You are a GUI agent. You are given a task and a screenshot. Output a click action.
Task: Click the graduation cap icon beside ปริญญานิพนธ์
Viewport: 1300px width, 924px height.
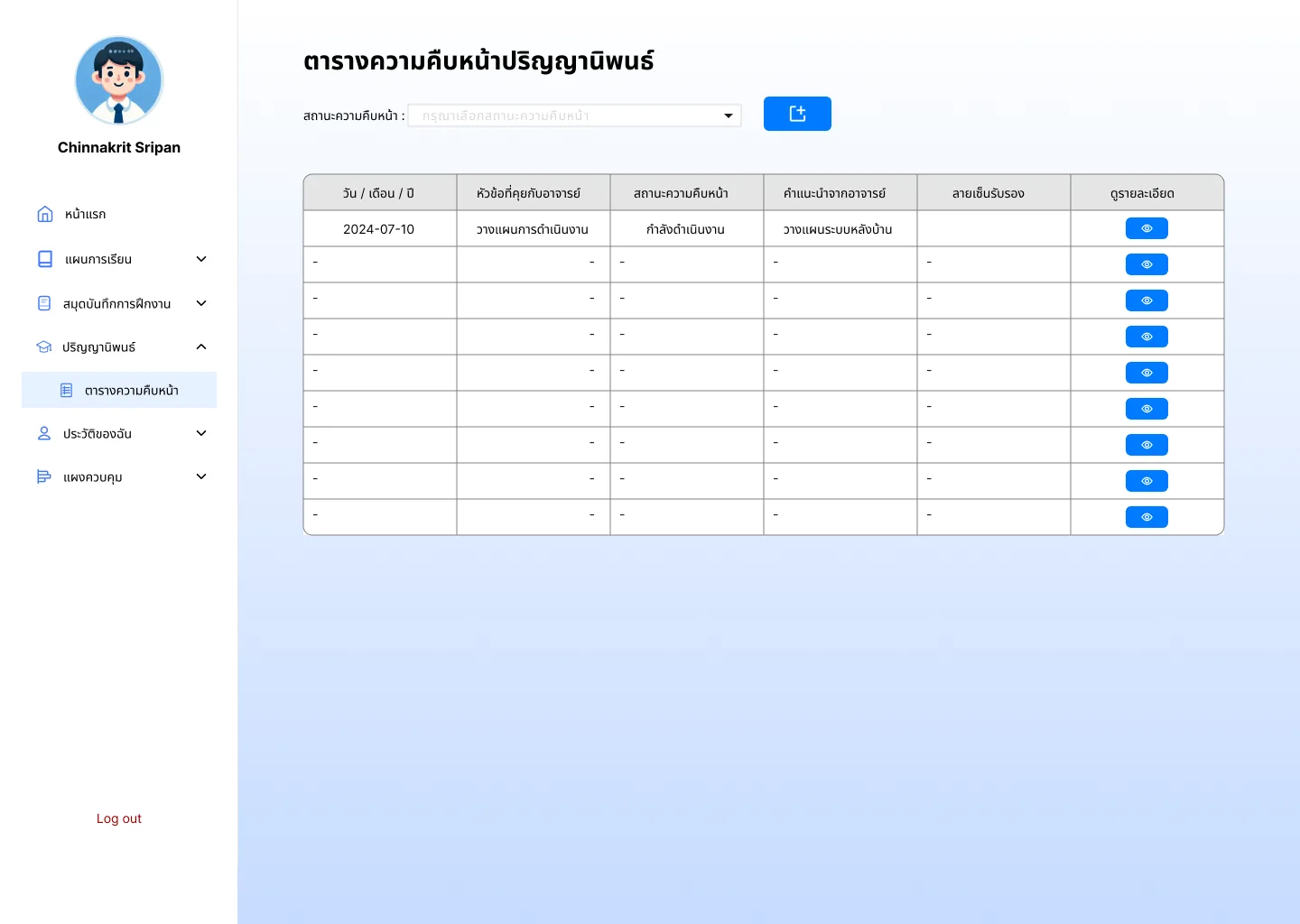[44, 346]
